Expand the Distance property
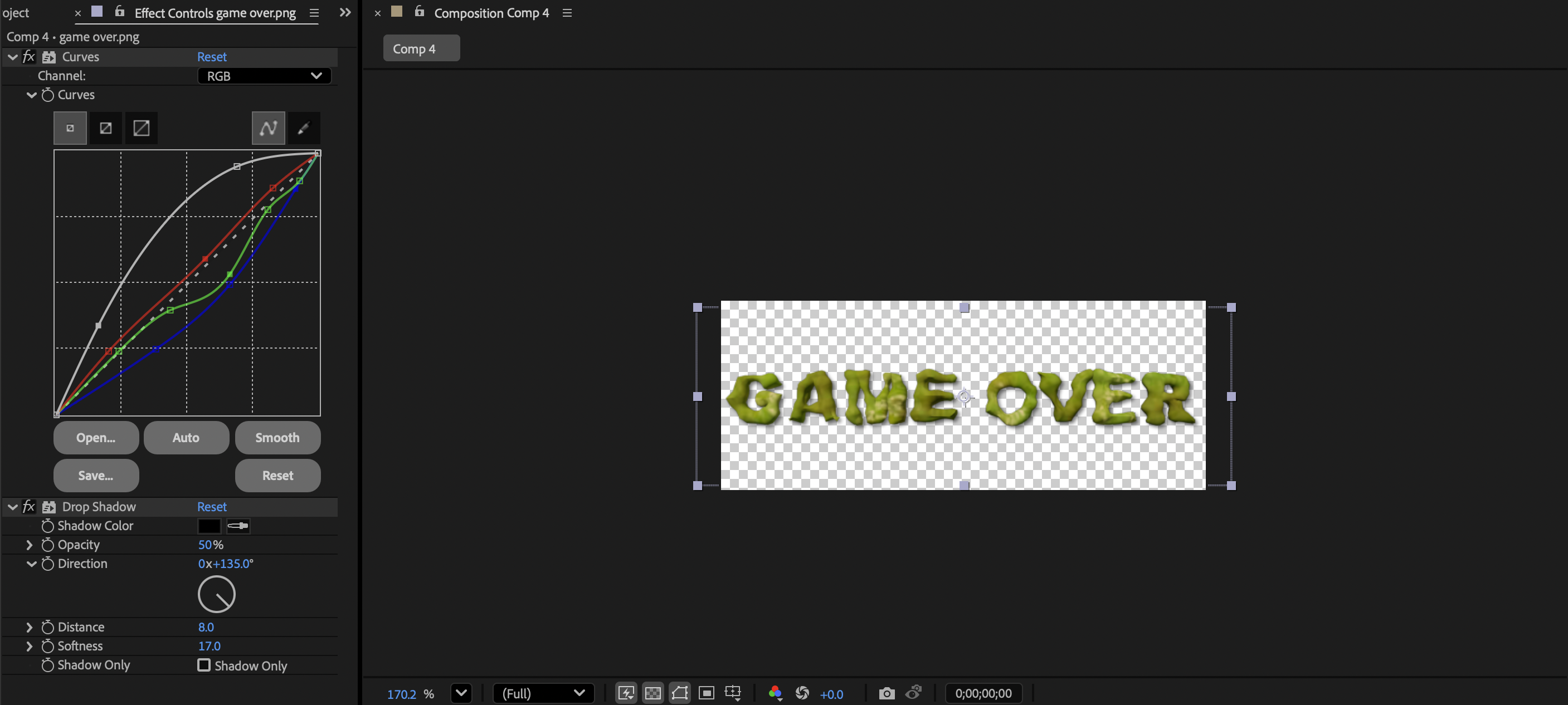The height and width of the screenshot is (705, 1568). pyautogui.click(x=29, y=627)
